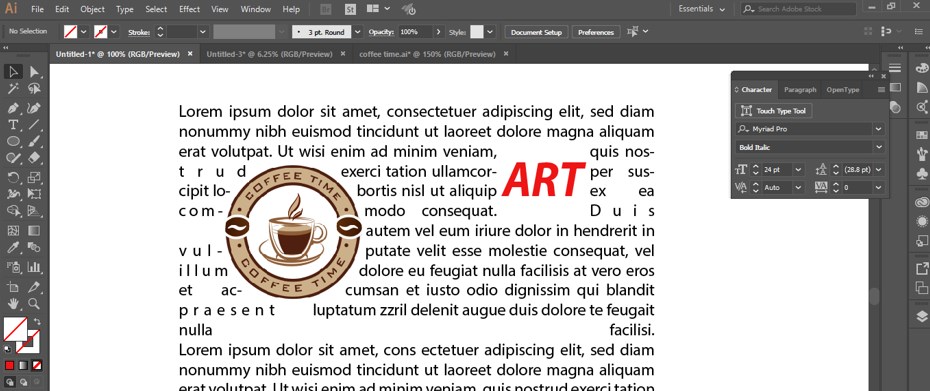Open the Stroke panel link
This screenshot has width=930, height=391.
tap(139, 32)
